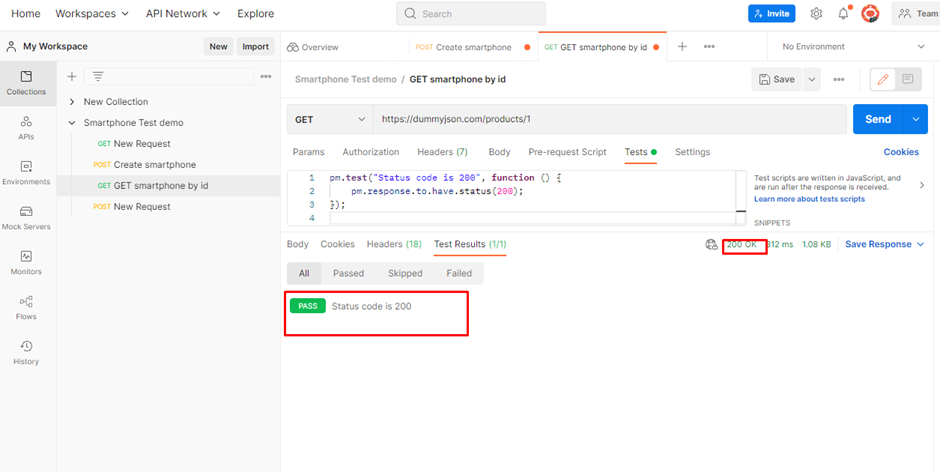Select the Test Results (1/1) tab

[470, 244]
